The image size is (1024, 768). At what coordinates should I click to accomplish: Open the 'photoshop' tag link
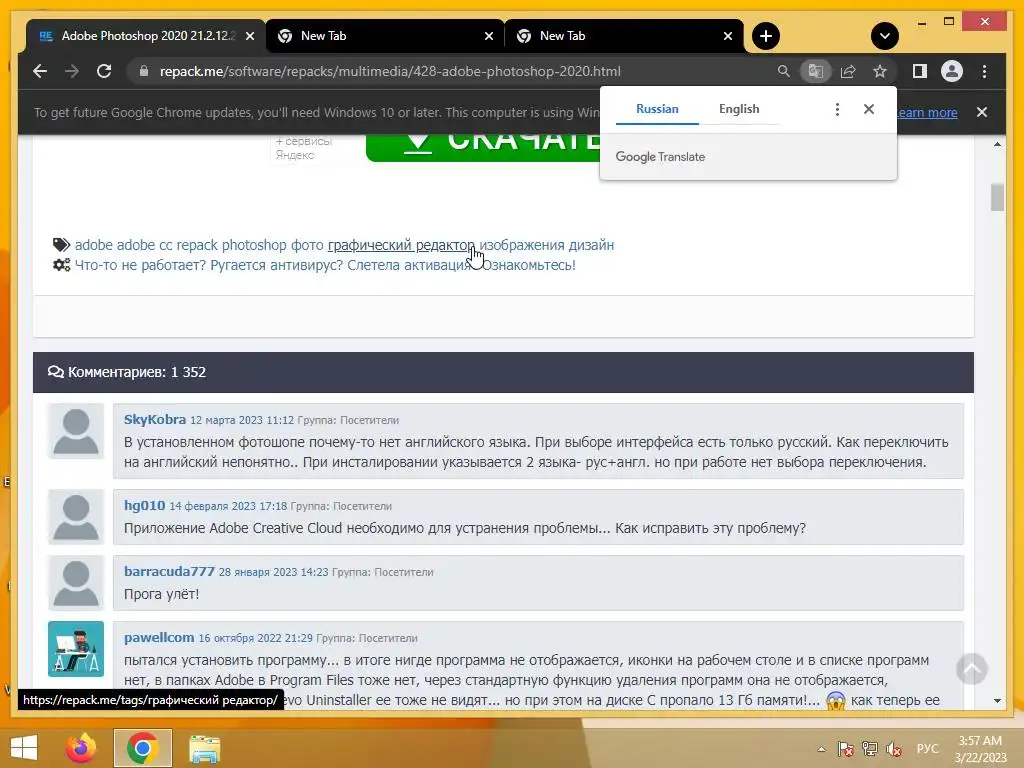254,245
